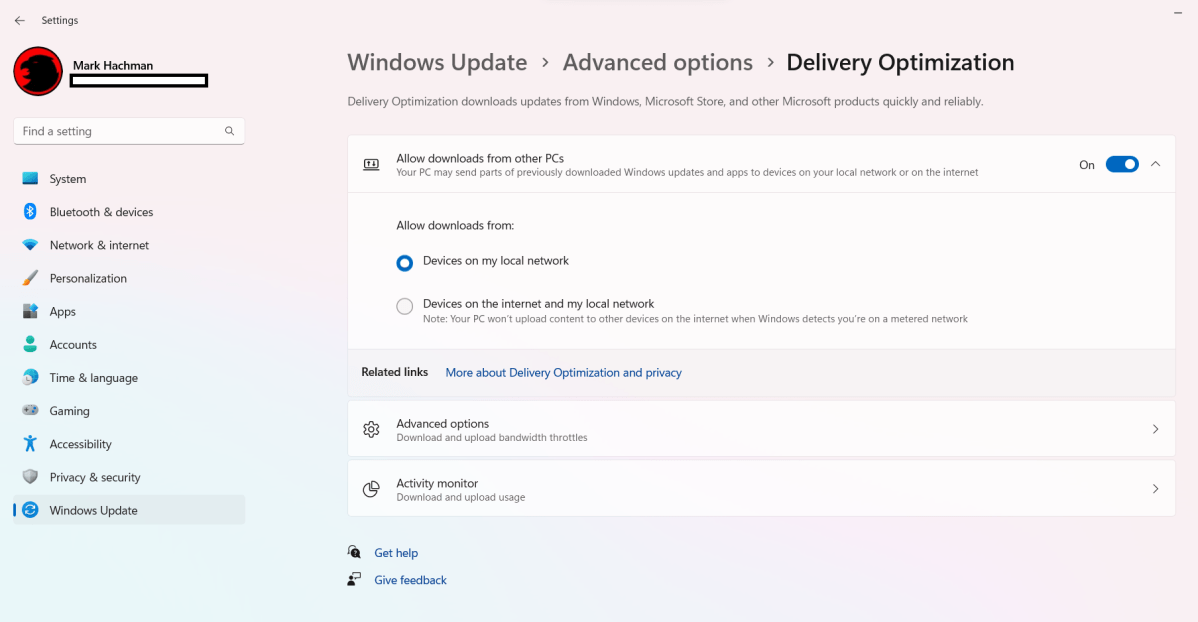Click the Get help headset icon
This screenshot has height=622, width=1198.
point(354,552)
